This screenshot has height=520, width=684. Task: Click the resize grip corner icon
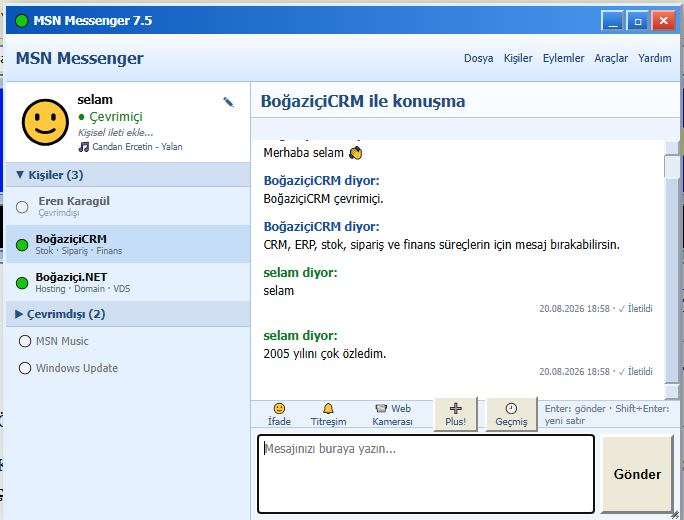(674, 515)
